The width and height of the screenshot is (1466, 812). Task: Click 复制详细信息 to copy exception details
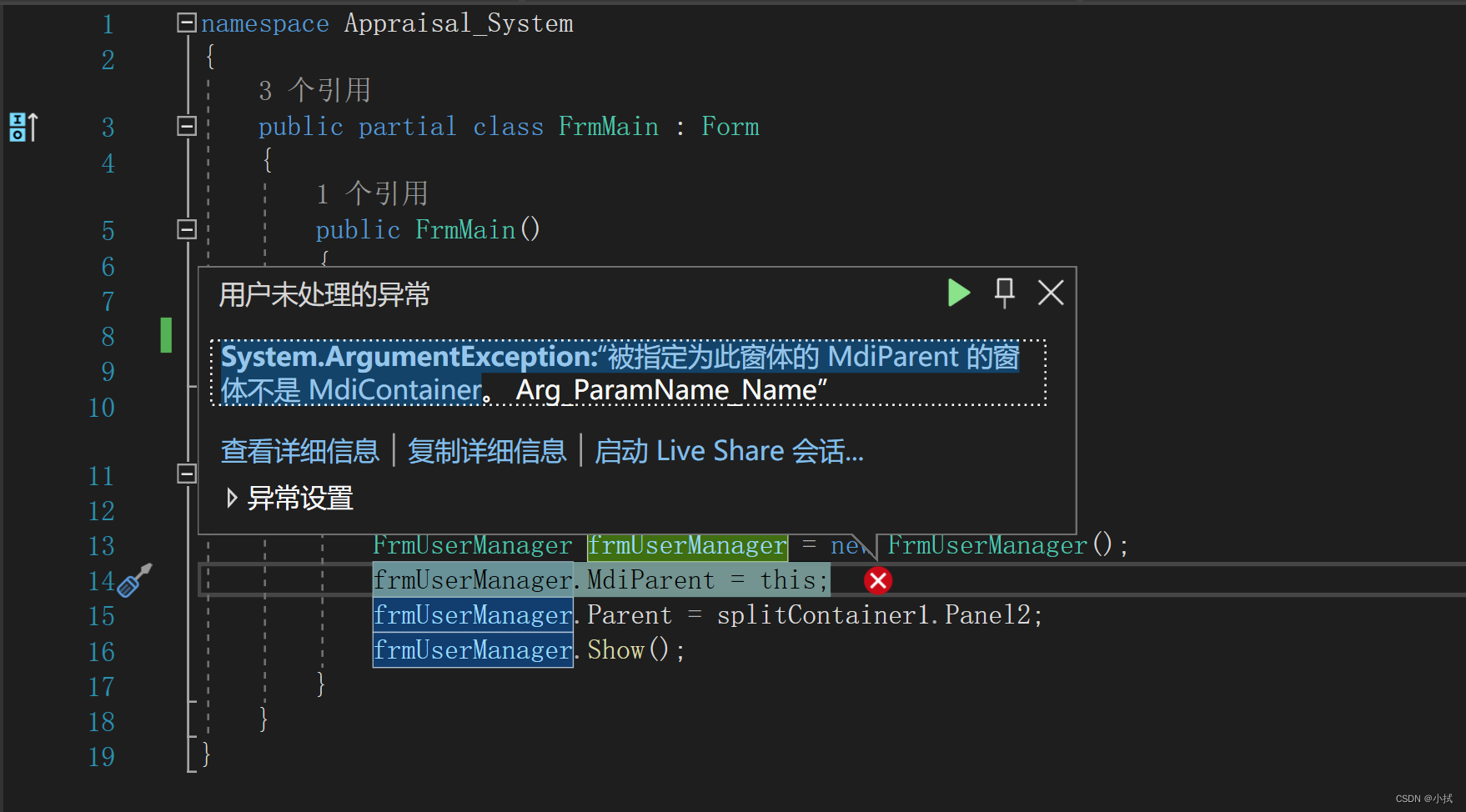[x=486, y=450]
